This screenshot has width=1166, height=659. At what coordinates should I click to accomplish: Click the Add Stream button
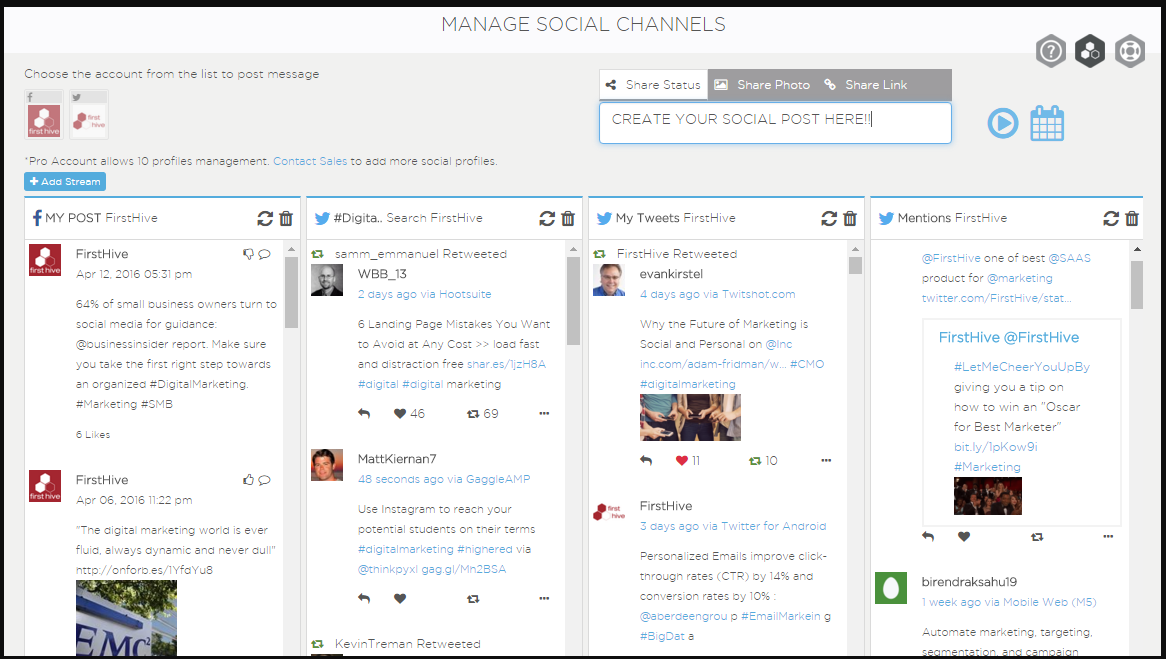(65, 181)
